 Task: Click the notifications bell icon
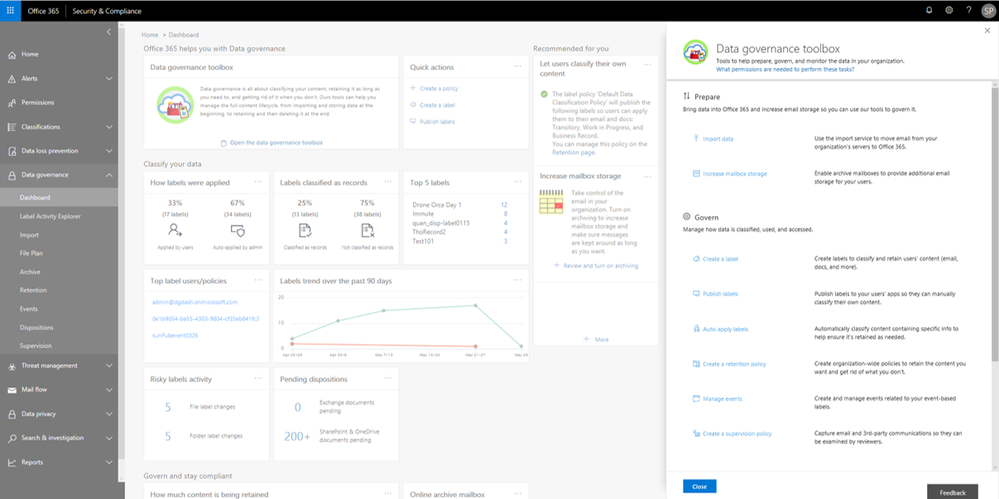pyautogui.click(x=929, y=11)
